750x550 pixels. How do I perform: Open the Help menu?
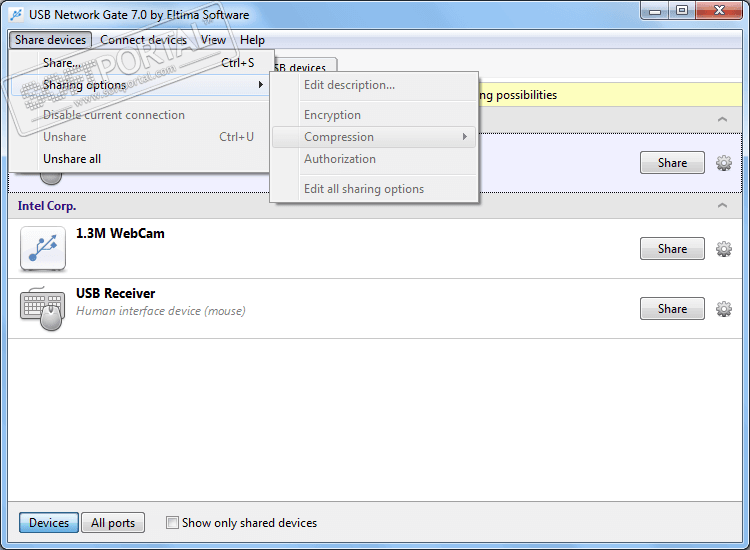coord(252,40)
